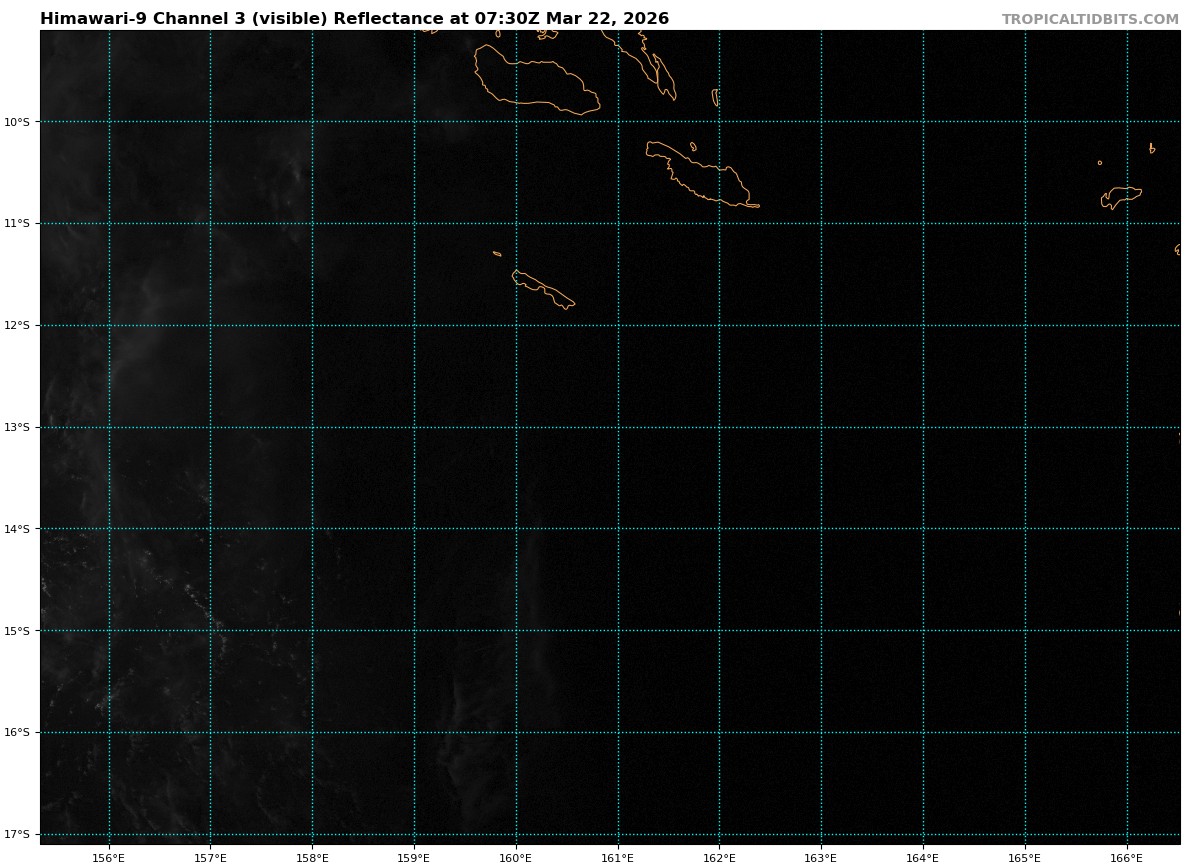Select the 12°S latitude label
The height and width of the screenshot is (867, 1200).
[17, 325]
